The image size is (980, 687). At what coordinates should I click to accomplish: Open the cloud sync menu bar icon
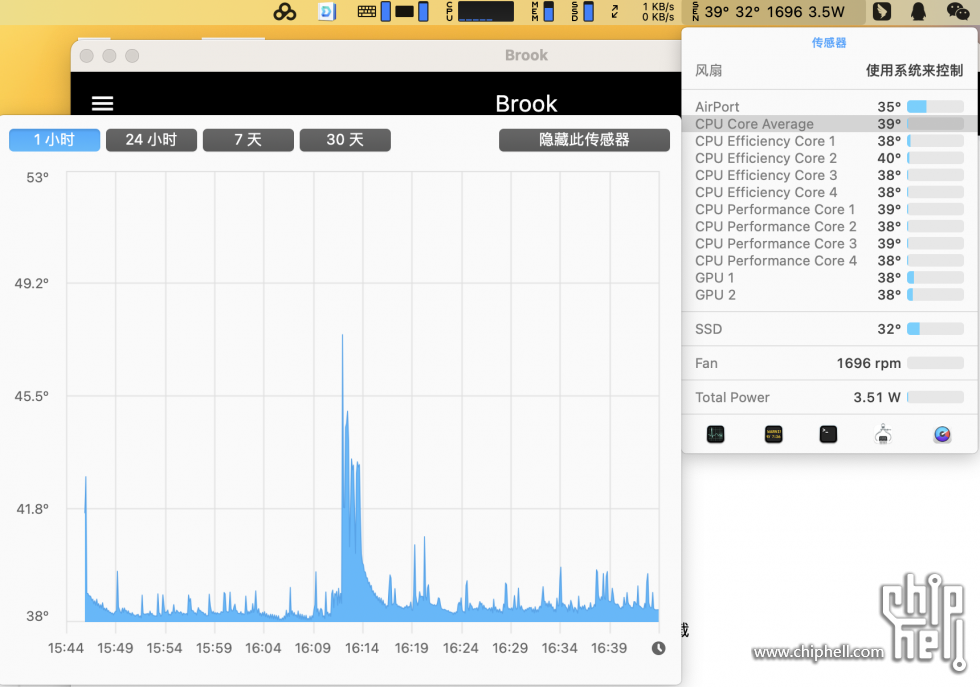point(285,11)
